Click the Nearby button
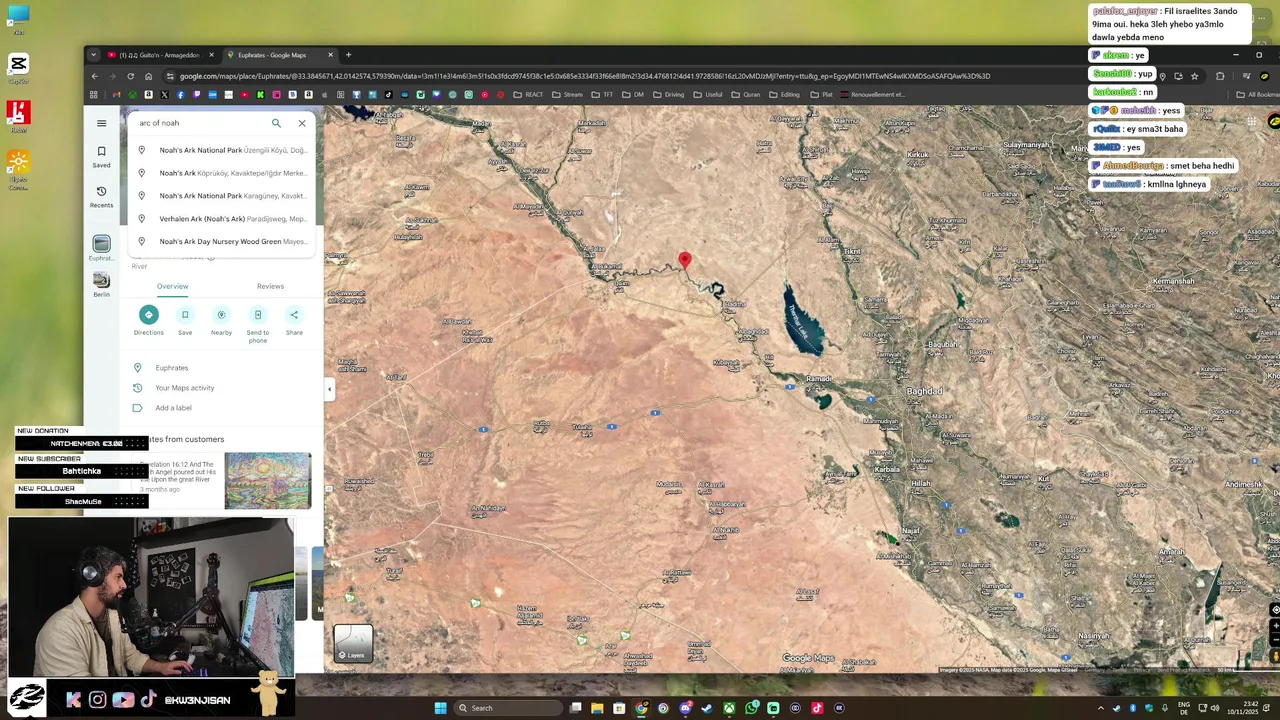The height and width of the screenshot is (720, 1280). click(221, 321)
